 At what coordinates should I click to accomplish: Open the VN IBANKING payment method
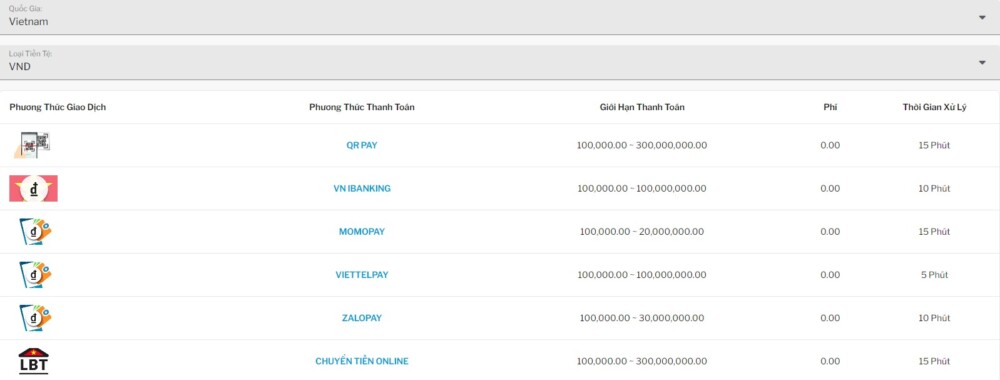[362, 189]
